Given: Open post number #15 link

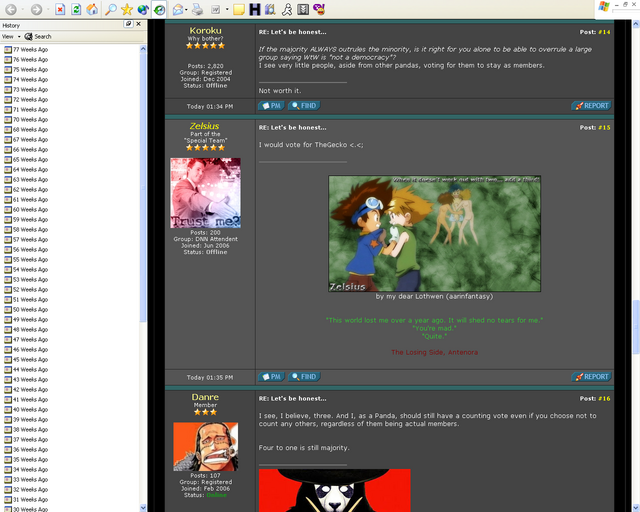Looking at the screenshot, I should point(604,127).
